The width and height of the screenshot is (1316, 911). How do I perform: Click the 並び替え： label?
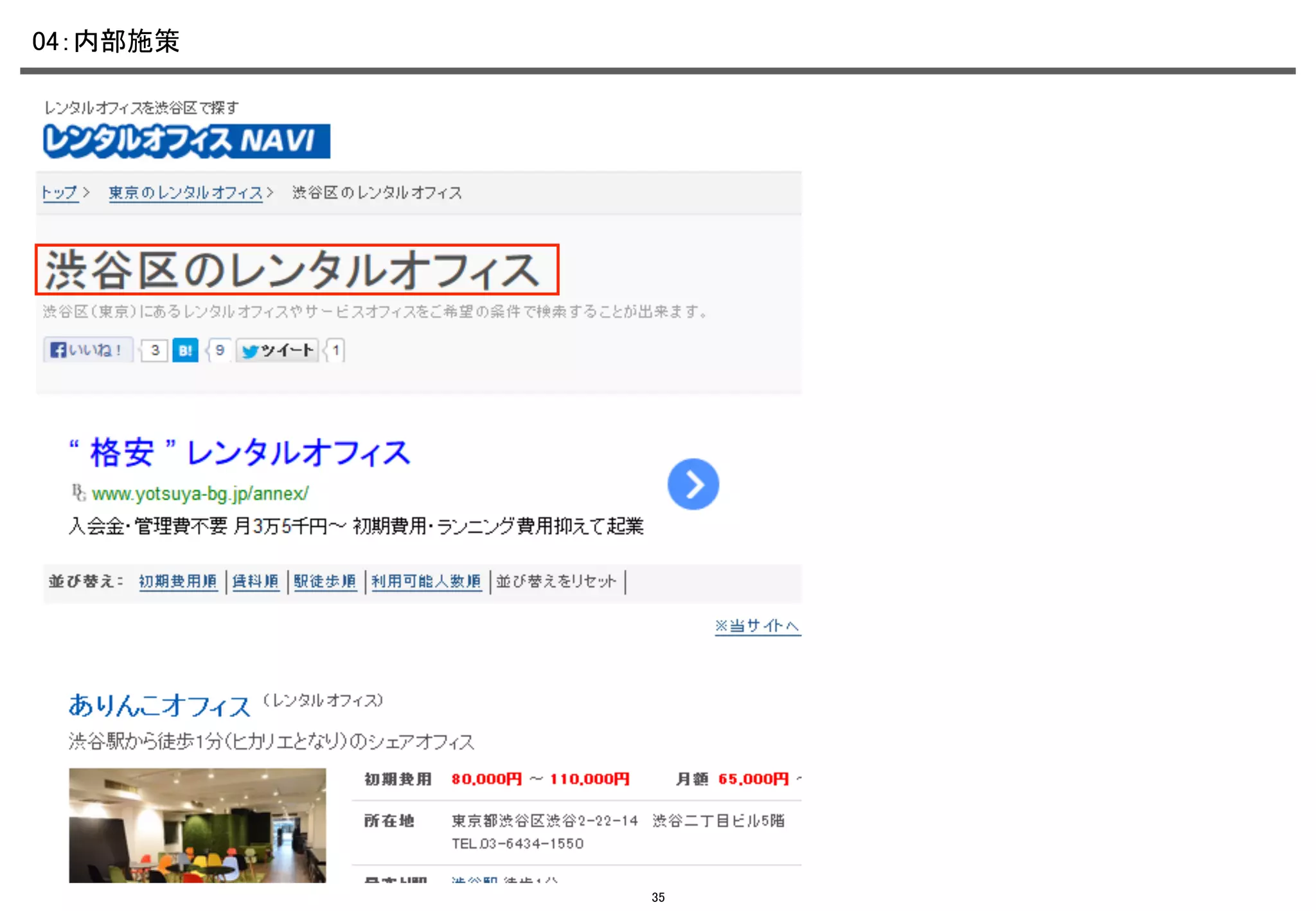(x=85, y=581)
